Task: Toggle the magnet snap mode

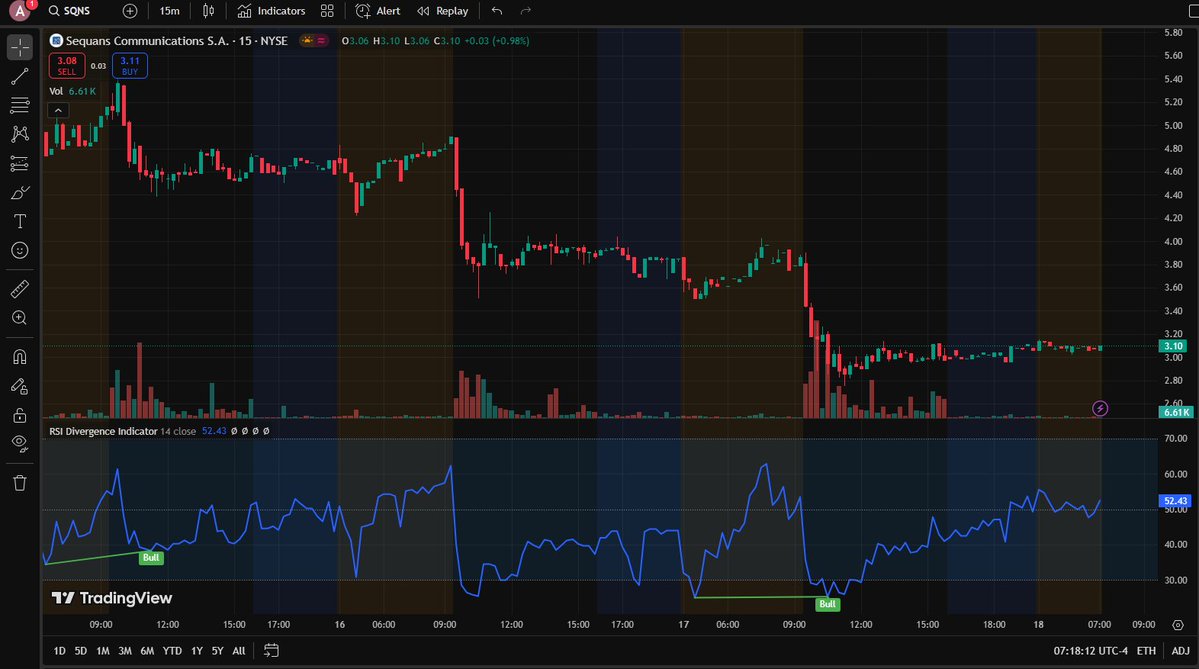Action: pos(20,357)
